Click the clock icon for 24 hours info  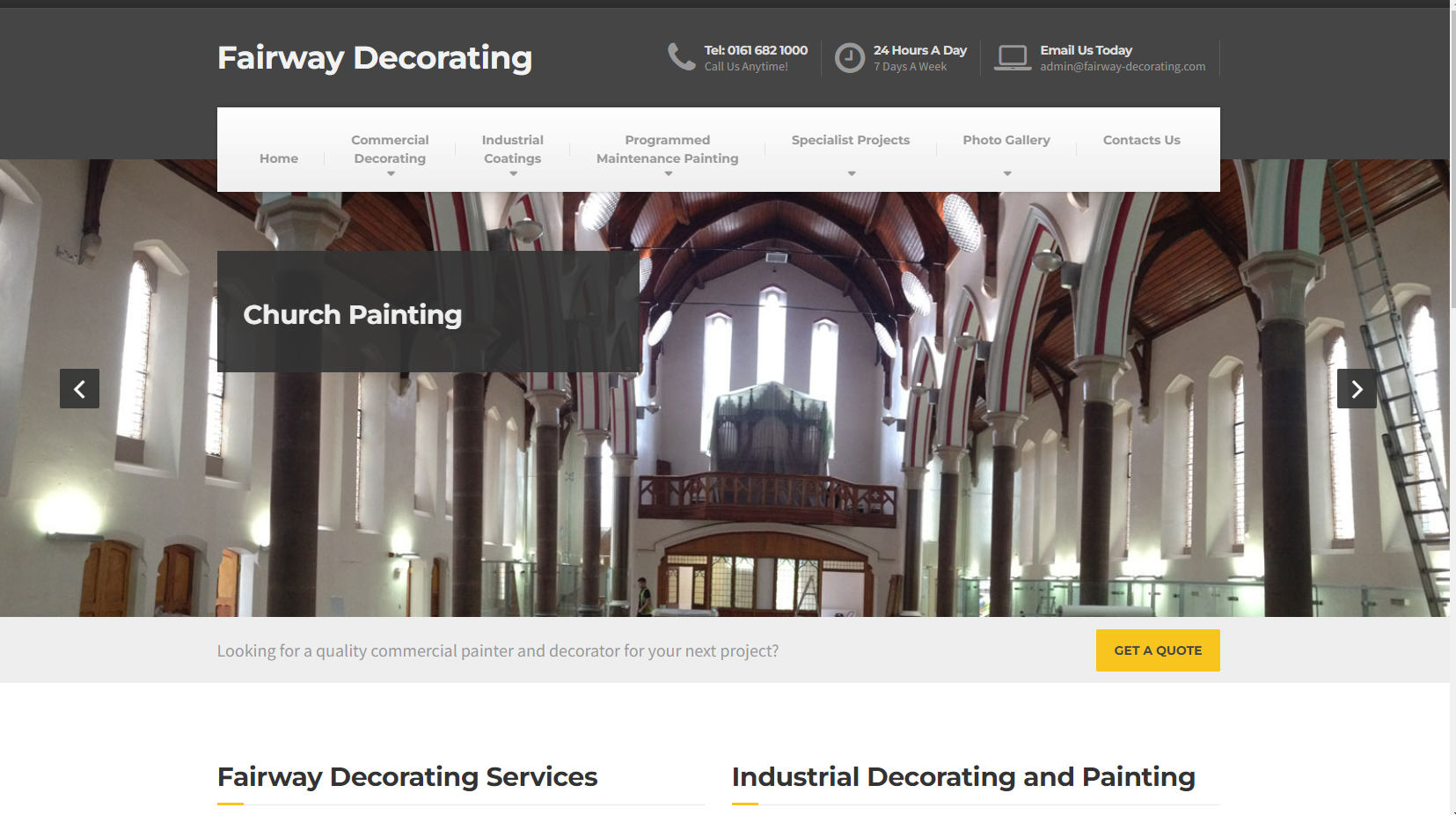pyautogui.click(x=849, y=57)
